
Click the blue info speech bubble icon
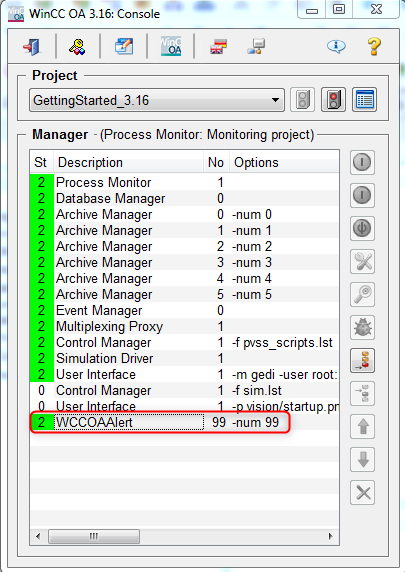click(x=336, y=46)
